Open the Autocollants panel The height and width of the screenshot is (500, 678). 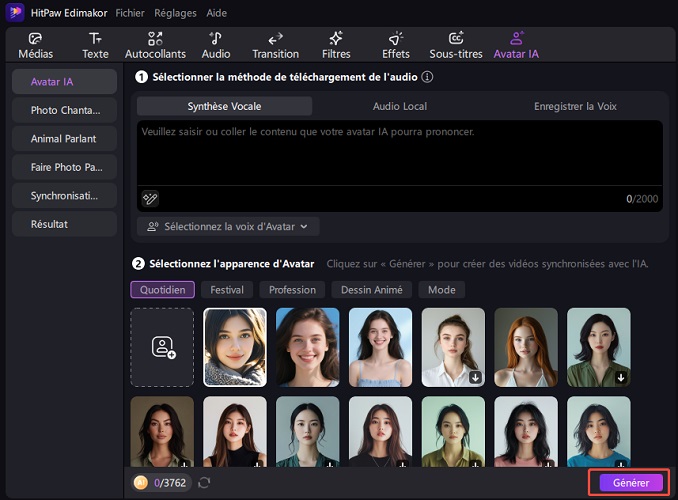click(x=155, y=45)
